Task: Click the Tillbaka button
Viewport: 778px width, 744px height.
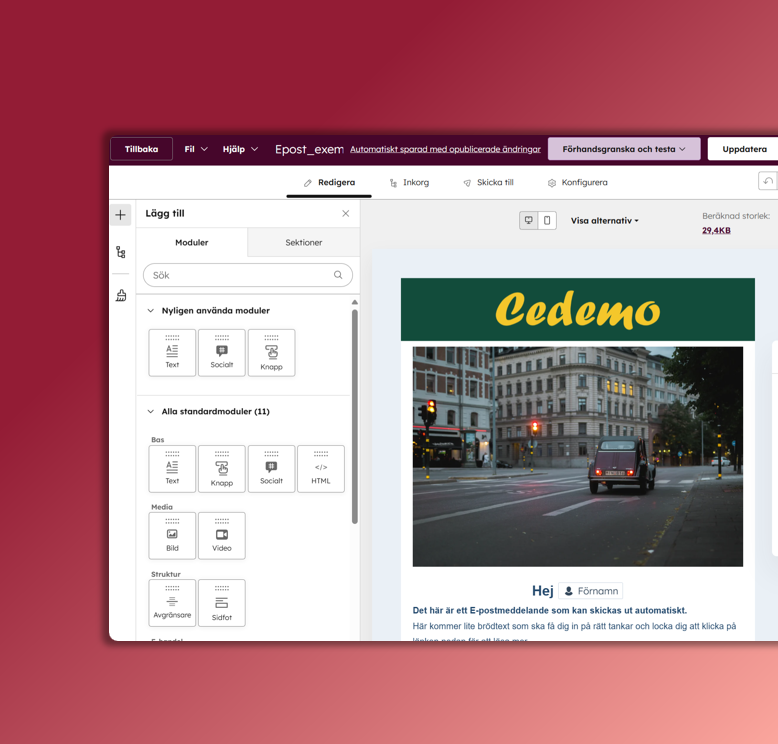Action: pos(141,149)
